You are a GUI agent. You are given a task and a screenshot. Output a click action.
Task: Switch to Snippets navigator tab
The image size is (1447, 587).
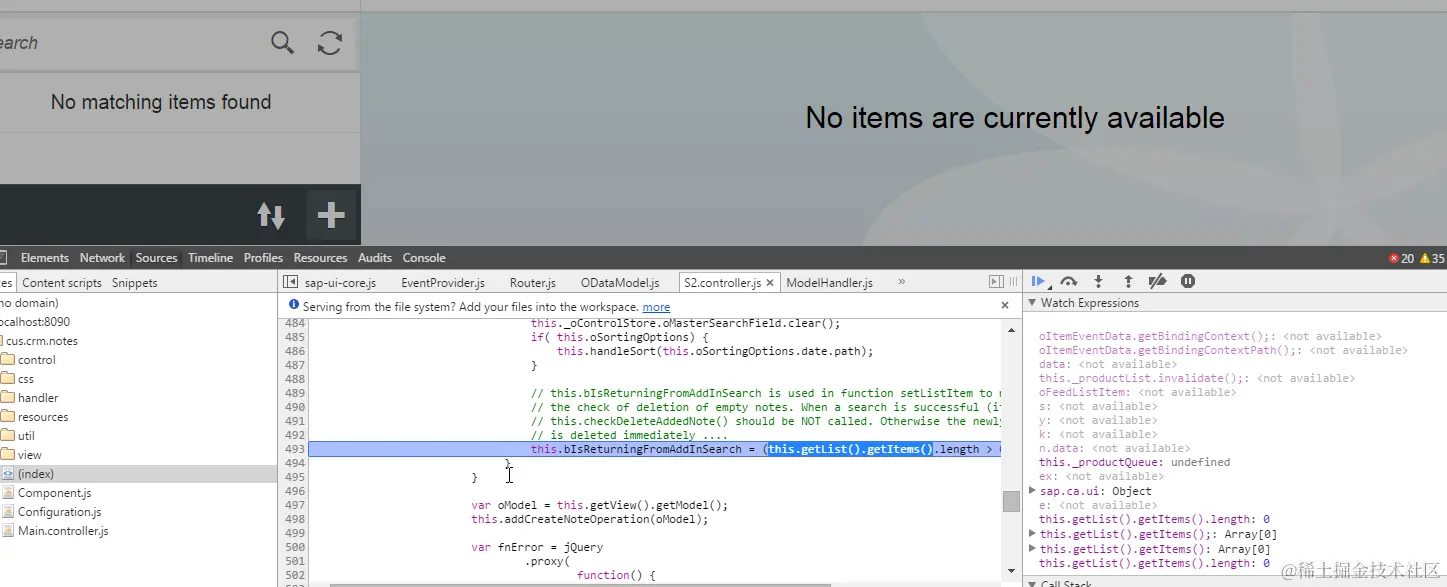tap(135, 283)
